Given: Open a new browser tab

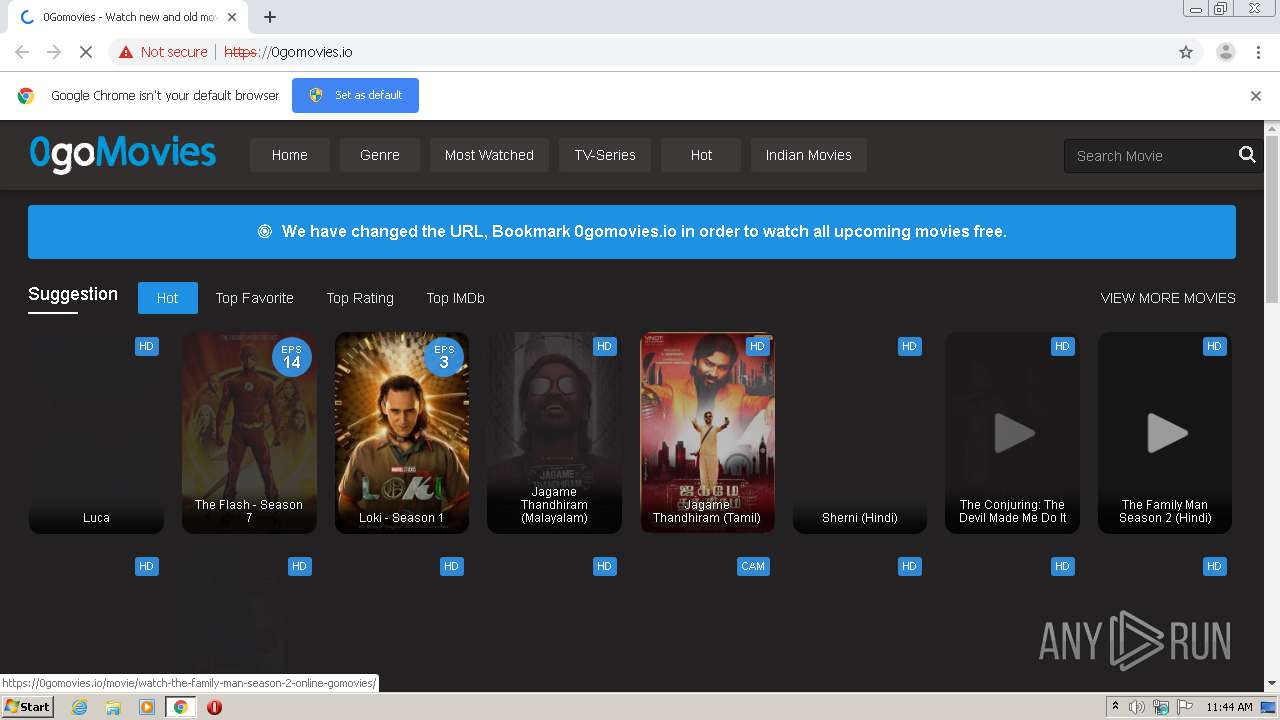Looking at the screenshot, I should click(270, 17).
